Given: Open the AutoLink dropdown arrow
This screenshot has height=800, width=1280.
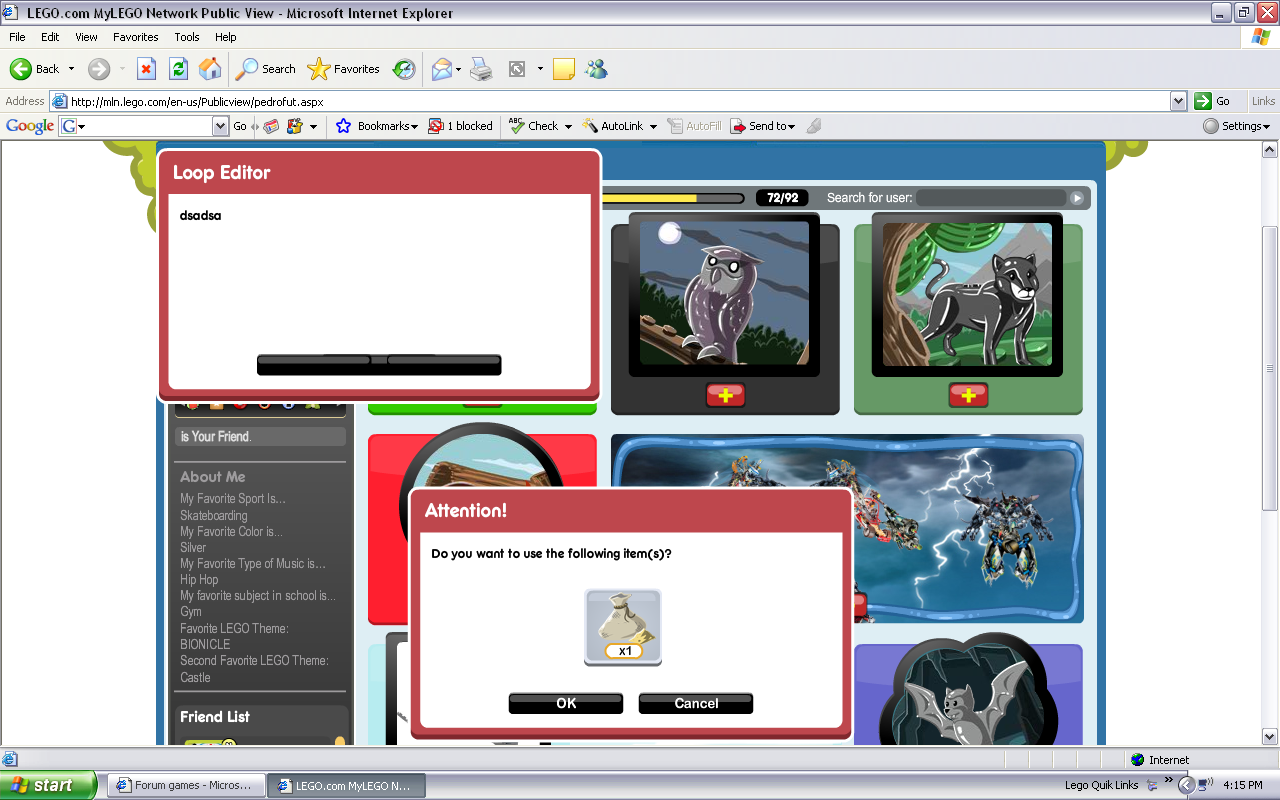Looking at the screenshot, I should pos(653,126).
